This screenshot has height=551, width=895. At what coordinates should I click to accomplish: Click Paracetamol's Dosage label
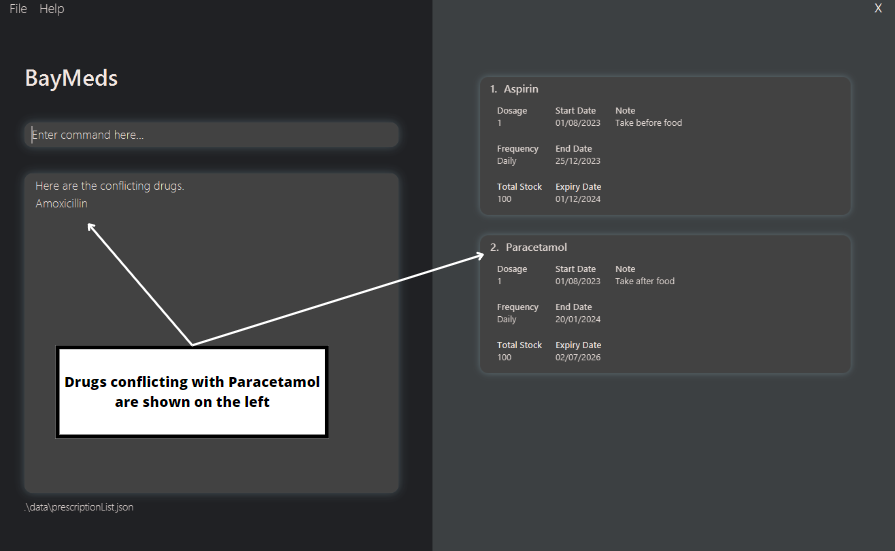click(512, 269)
